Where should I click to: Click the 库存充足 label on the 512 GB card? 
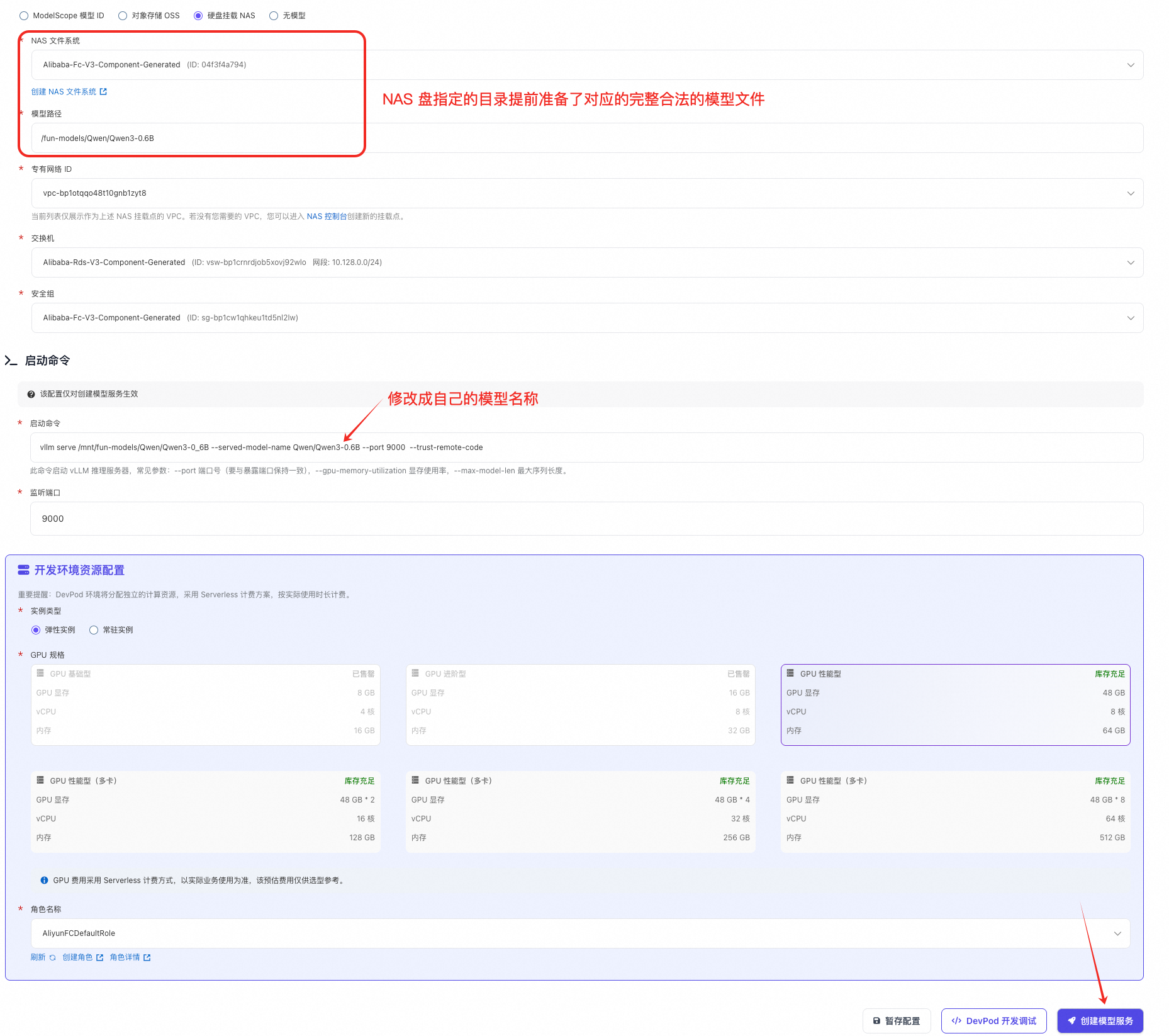[x=1110, y=781]
